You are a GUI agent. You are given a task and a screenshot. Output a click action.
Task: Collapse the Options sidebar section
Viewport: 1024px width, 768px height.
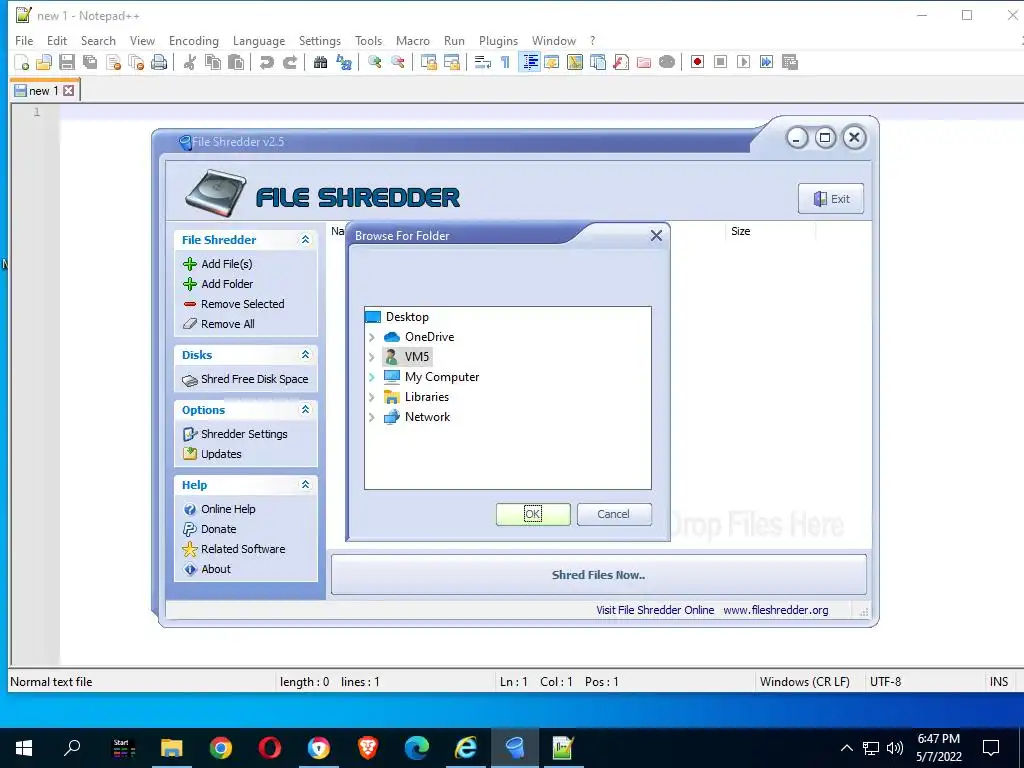coord(305,409)
